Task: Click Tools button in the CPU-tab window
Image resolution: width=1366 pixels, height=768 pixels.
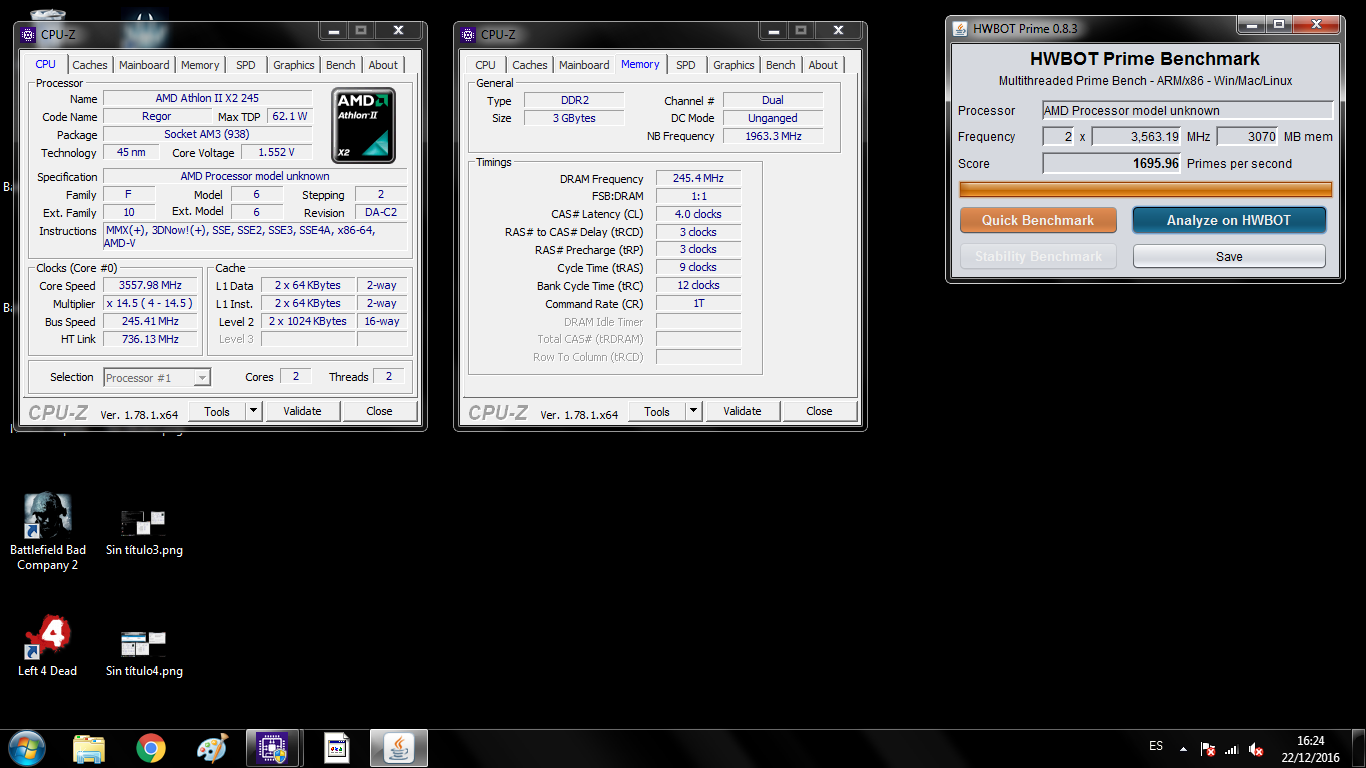Action: pyautogui.click(x=217, y=411)
